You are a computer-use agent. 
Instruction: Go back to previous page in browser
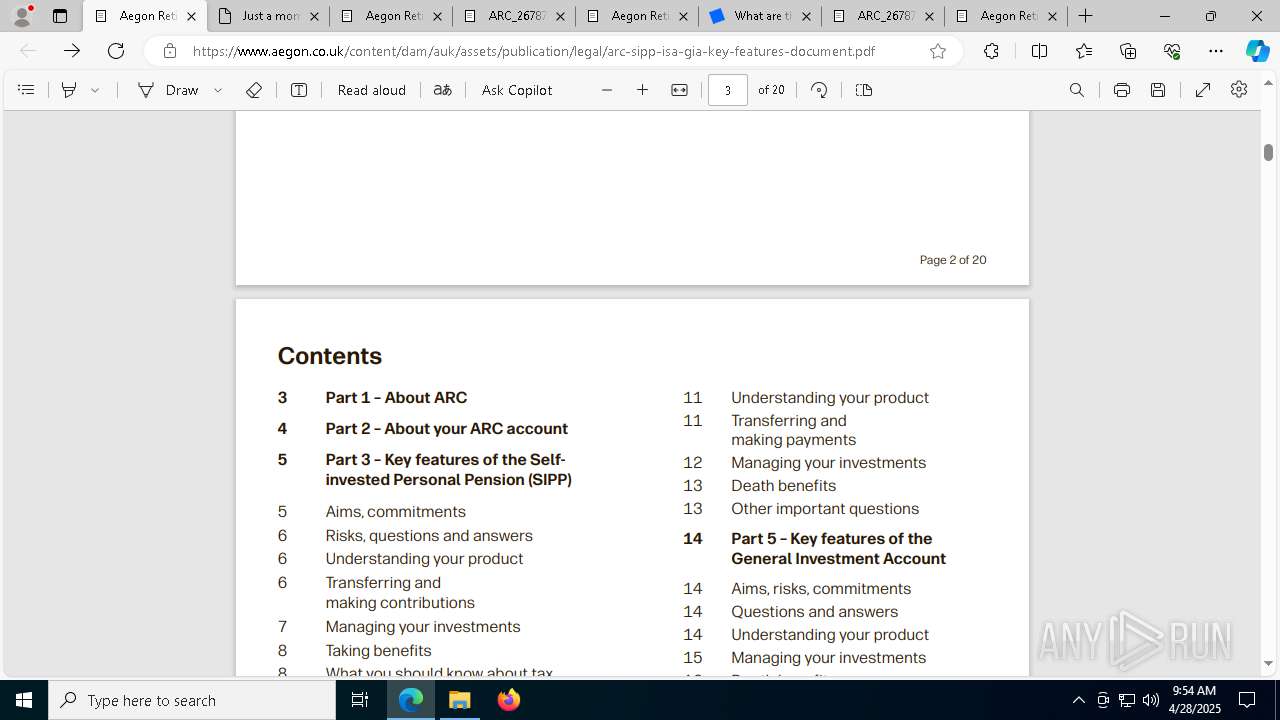pyautogui.click(x=28, y=51)
